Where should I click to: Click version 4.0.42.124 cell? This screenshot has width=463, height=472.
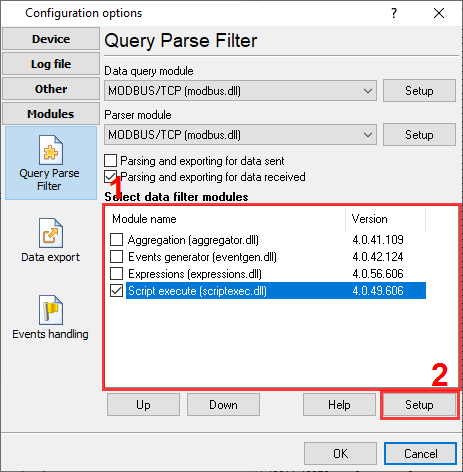pyautogui.click(x=378, y=257)
